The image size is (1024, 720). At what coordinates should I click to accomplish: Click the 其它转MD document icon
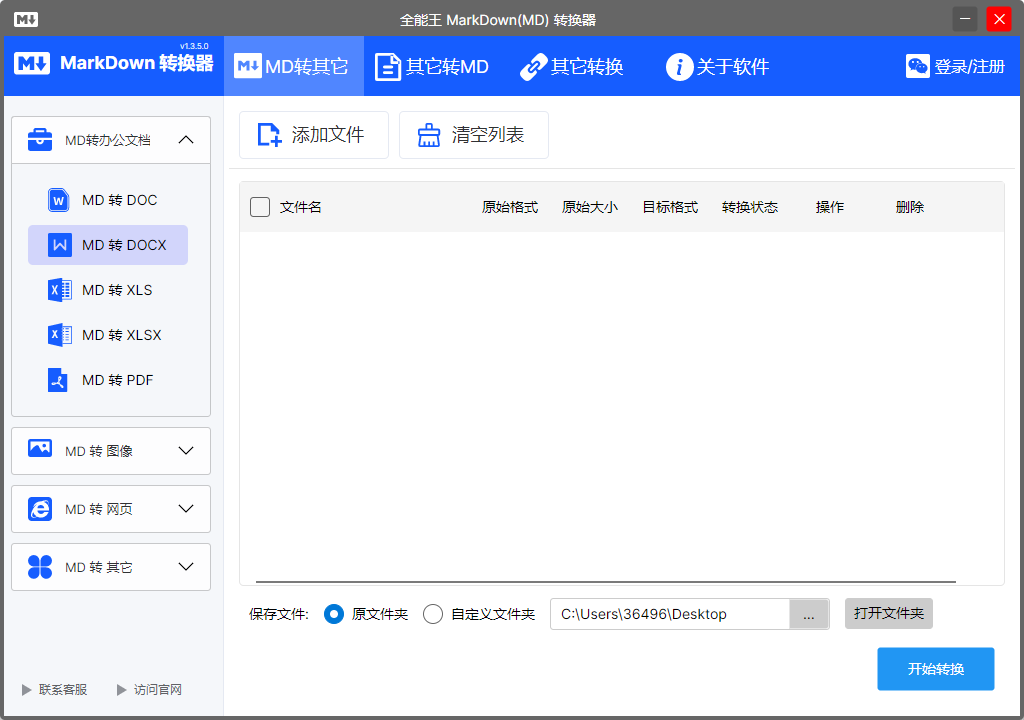point(388,67)
